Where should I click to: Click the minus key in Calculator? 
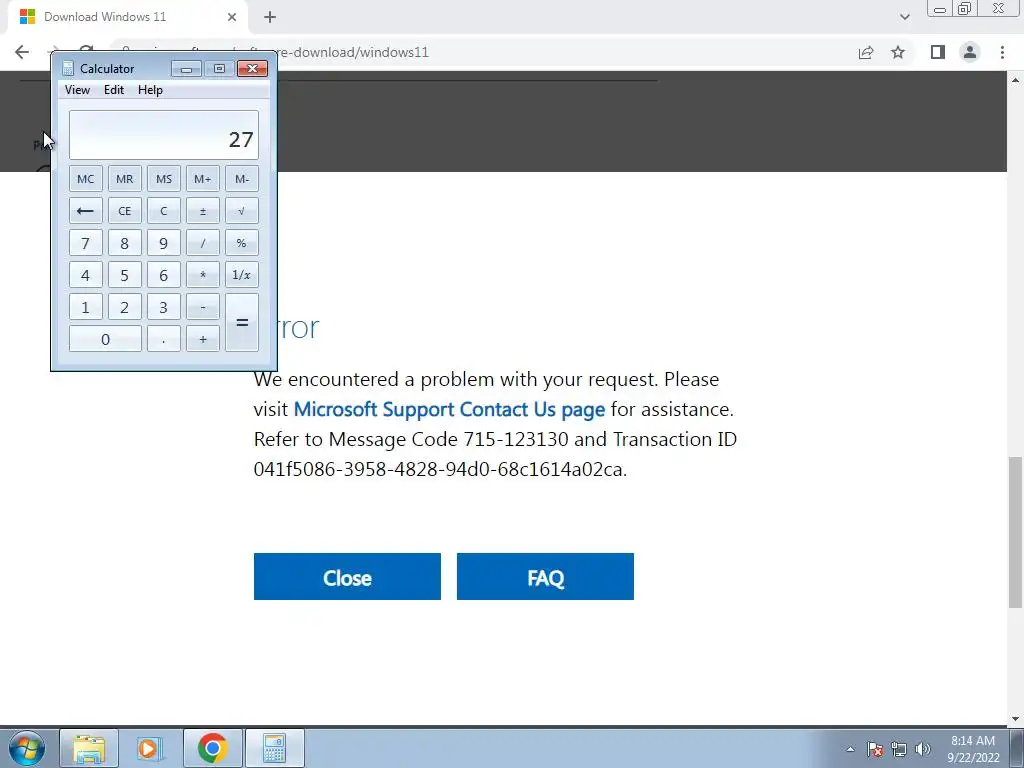[202, 307]
